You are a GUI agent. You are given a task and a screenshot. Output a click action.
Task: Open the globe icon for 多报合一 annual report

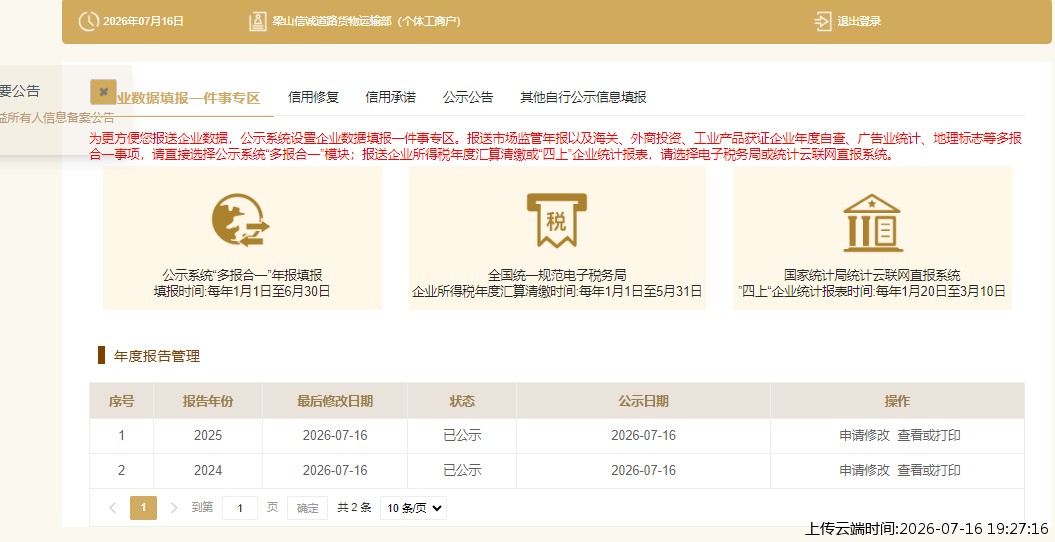241,221
